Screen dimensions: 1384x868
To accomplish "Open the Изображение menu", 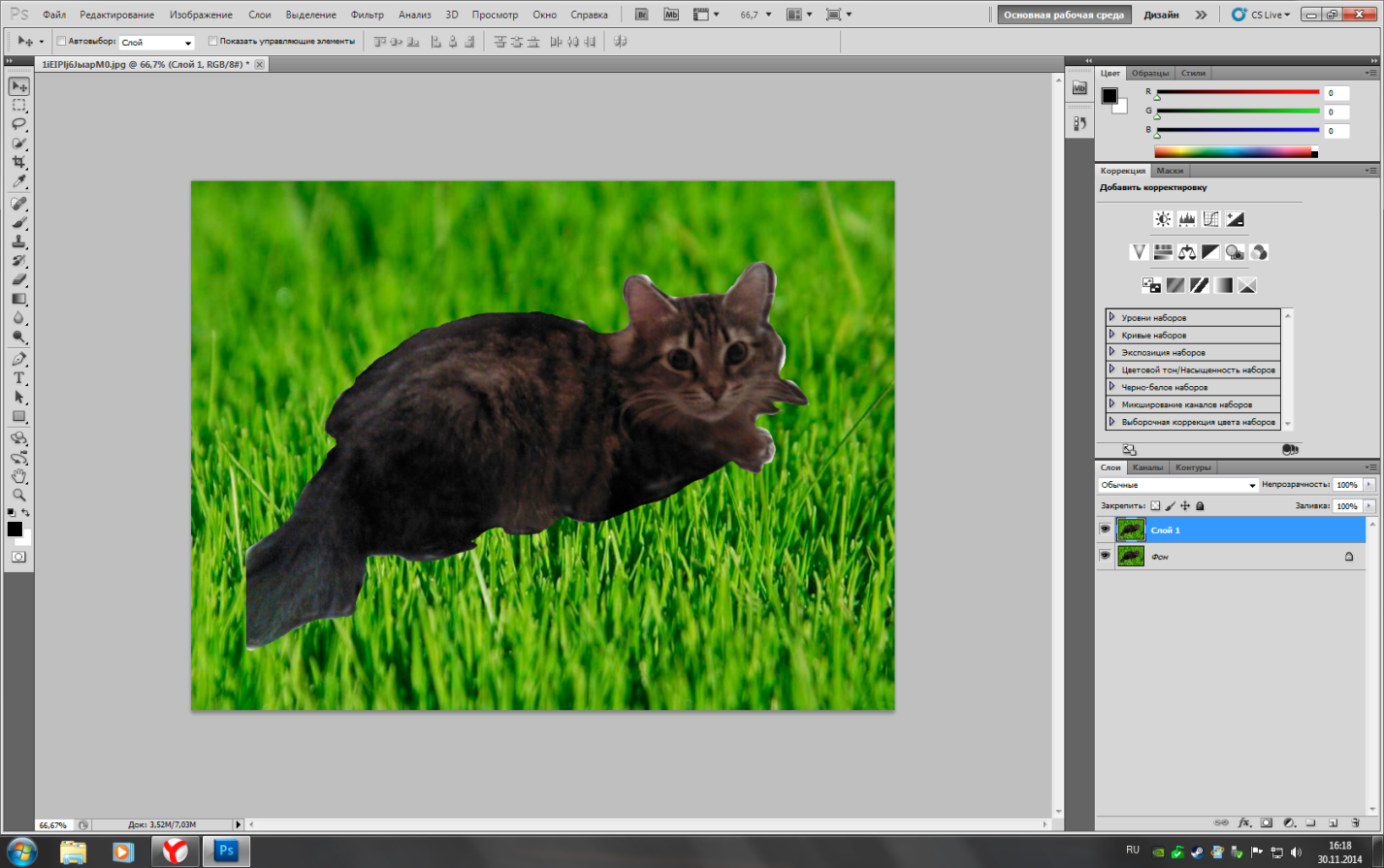I will 201,15.
